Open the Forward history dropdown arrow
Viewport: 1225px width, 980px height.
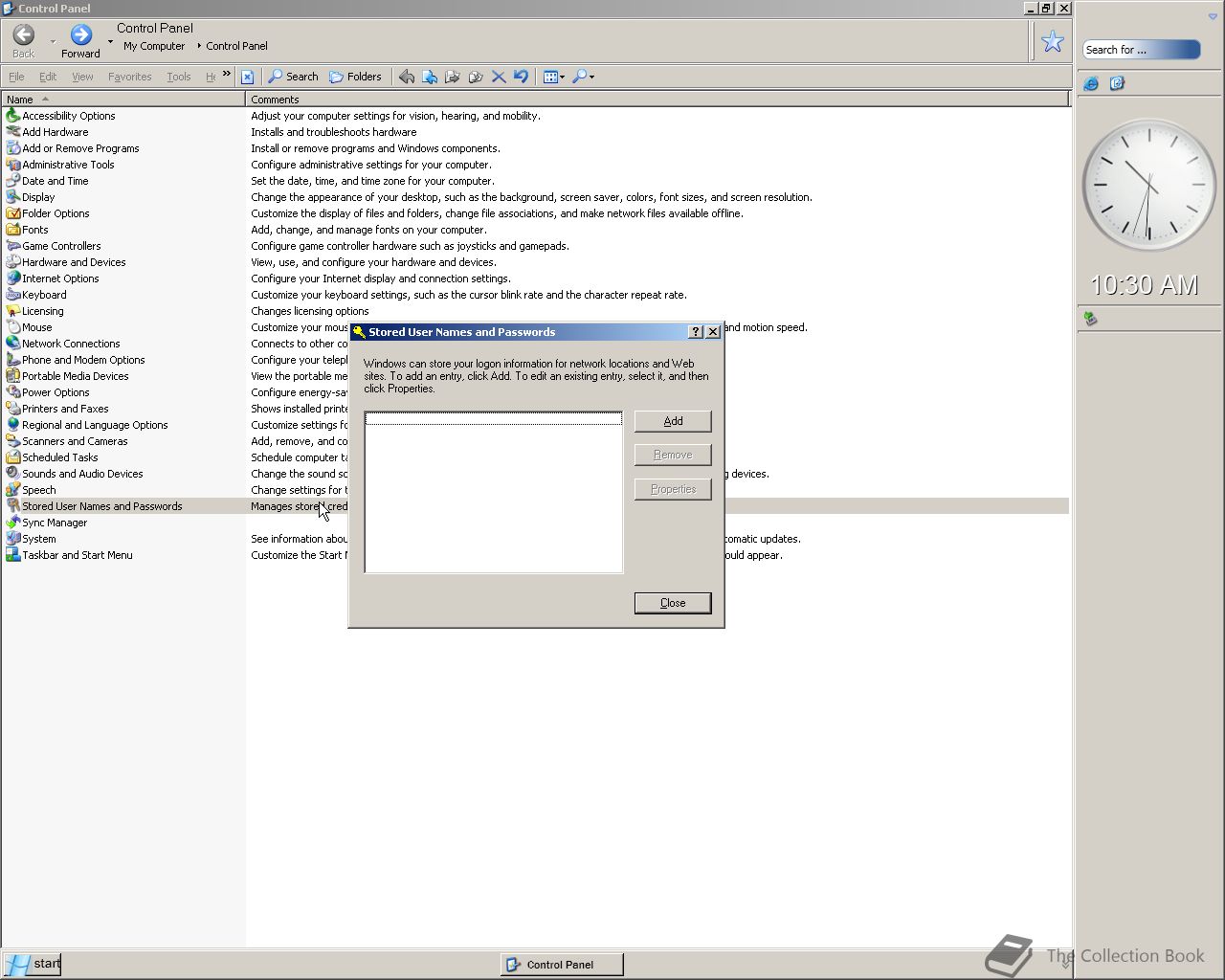110,42
